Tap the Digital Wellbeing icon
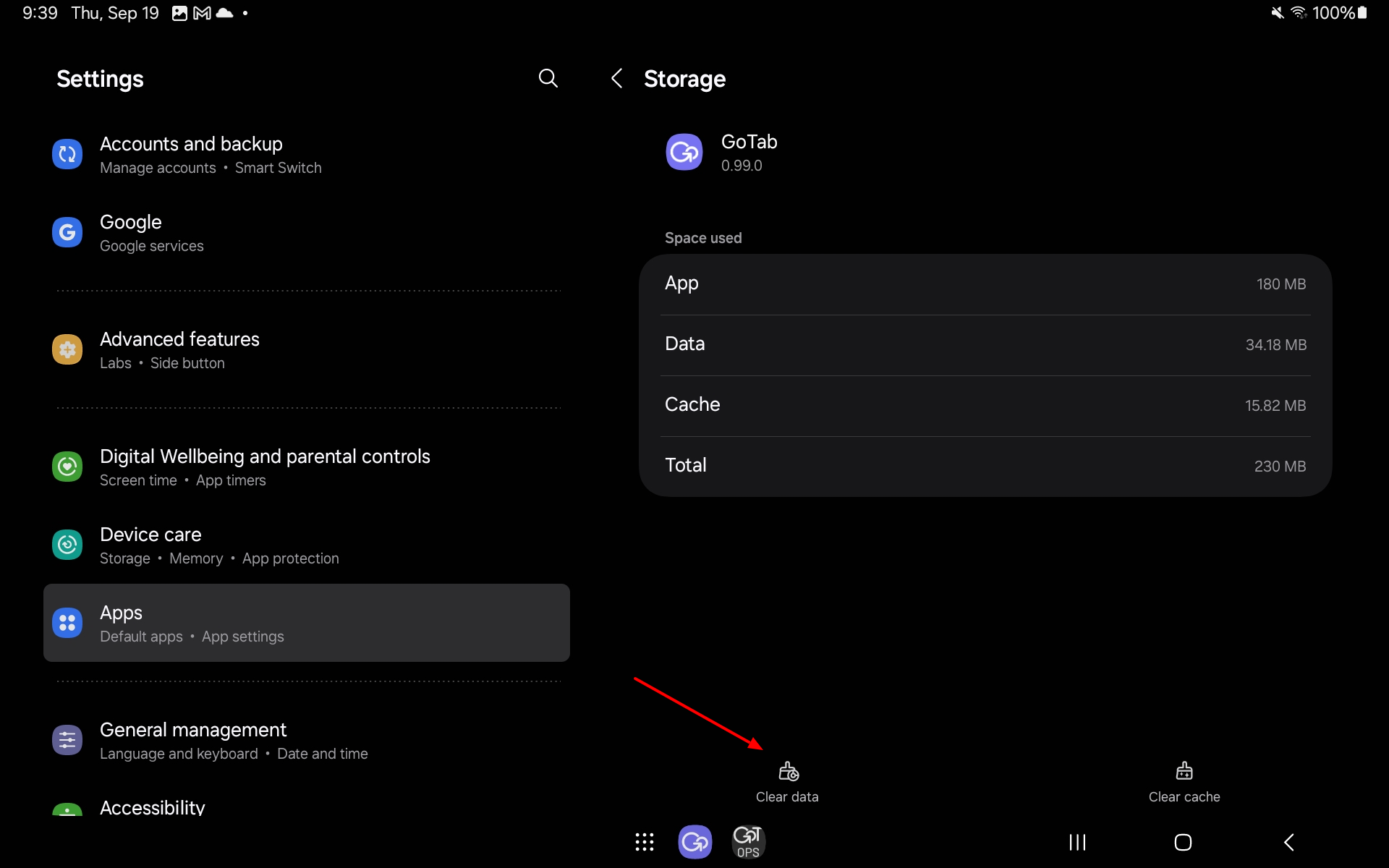This screenshot has height=868, width=1389. [67, 467]
